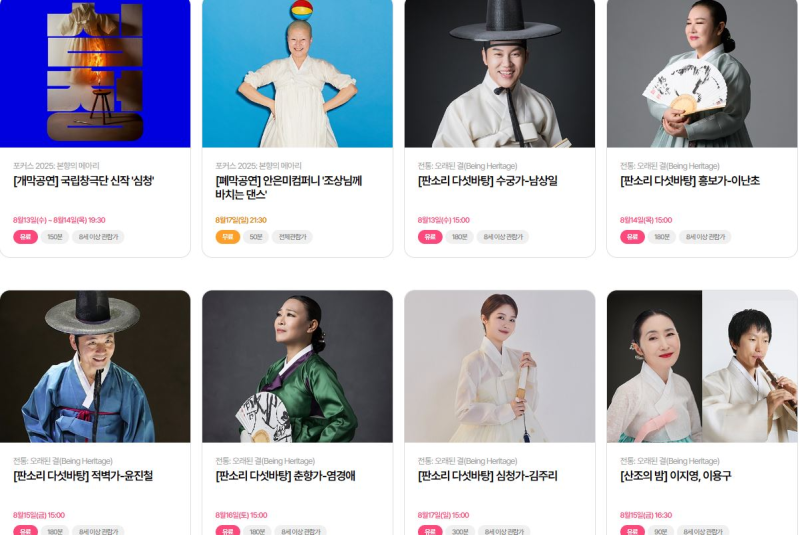
Task: Open title link [판소리 다섯바탕] 적벽가-윤진철
Action: click(x=83, y=476)
